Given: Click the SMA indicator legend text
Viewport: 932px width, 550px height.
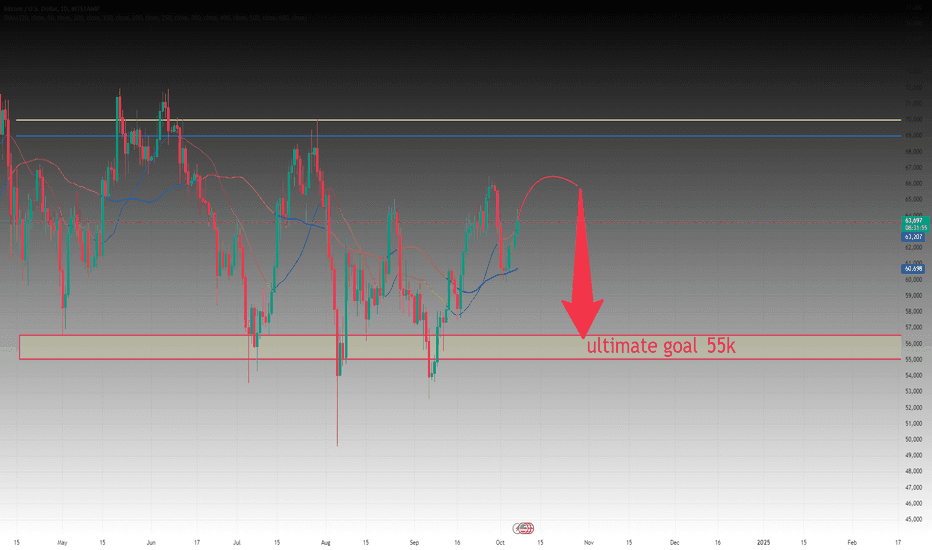Looking at the screenshot, I should (x=155, y=18).
